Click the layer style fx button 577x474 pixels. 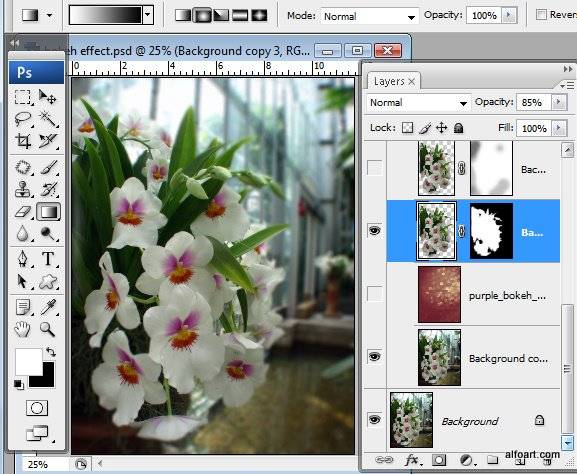point(413,460)
